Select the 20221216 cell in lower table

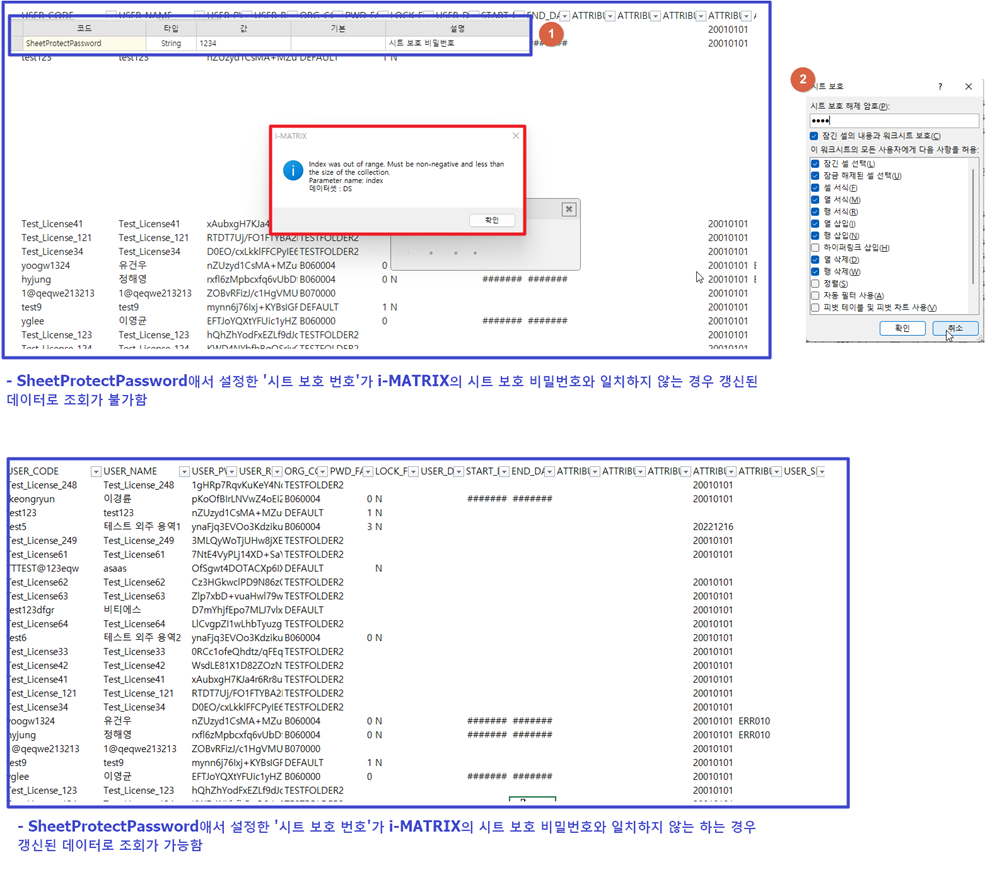pos(713,526)
